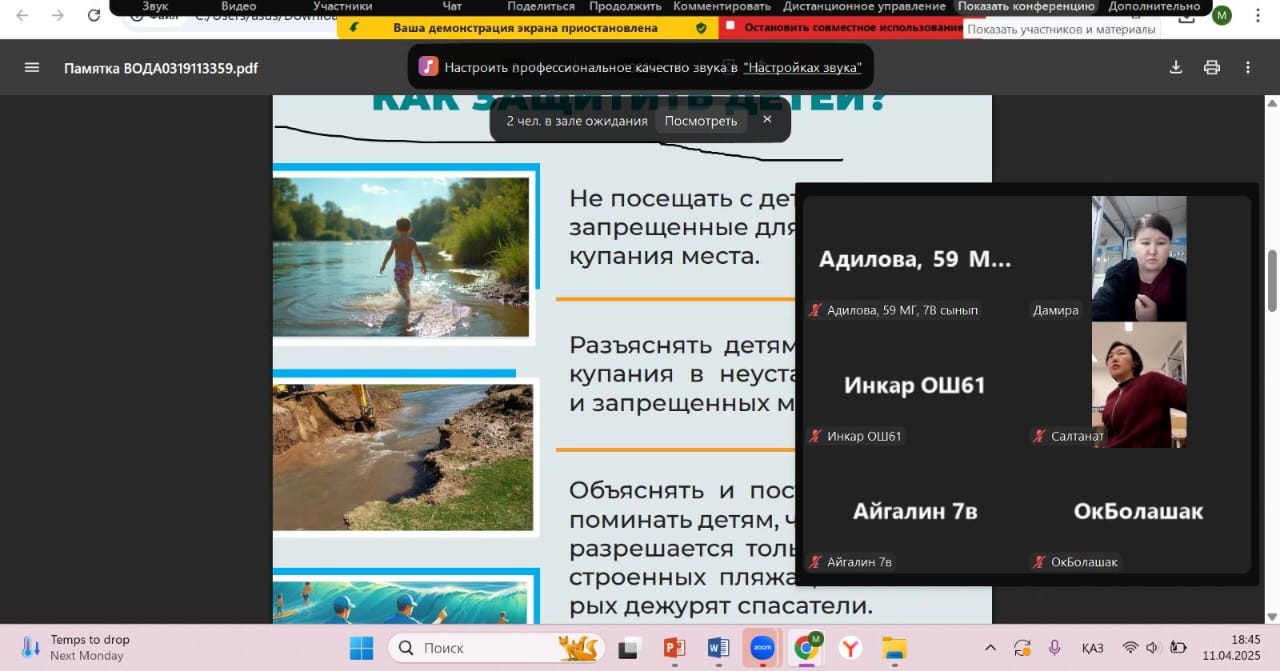Toggle the КАЗ keyboard language indicator
Image resolution: width=1280 pixels, height=671 pixels.
click(1092, 648)
